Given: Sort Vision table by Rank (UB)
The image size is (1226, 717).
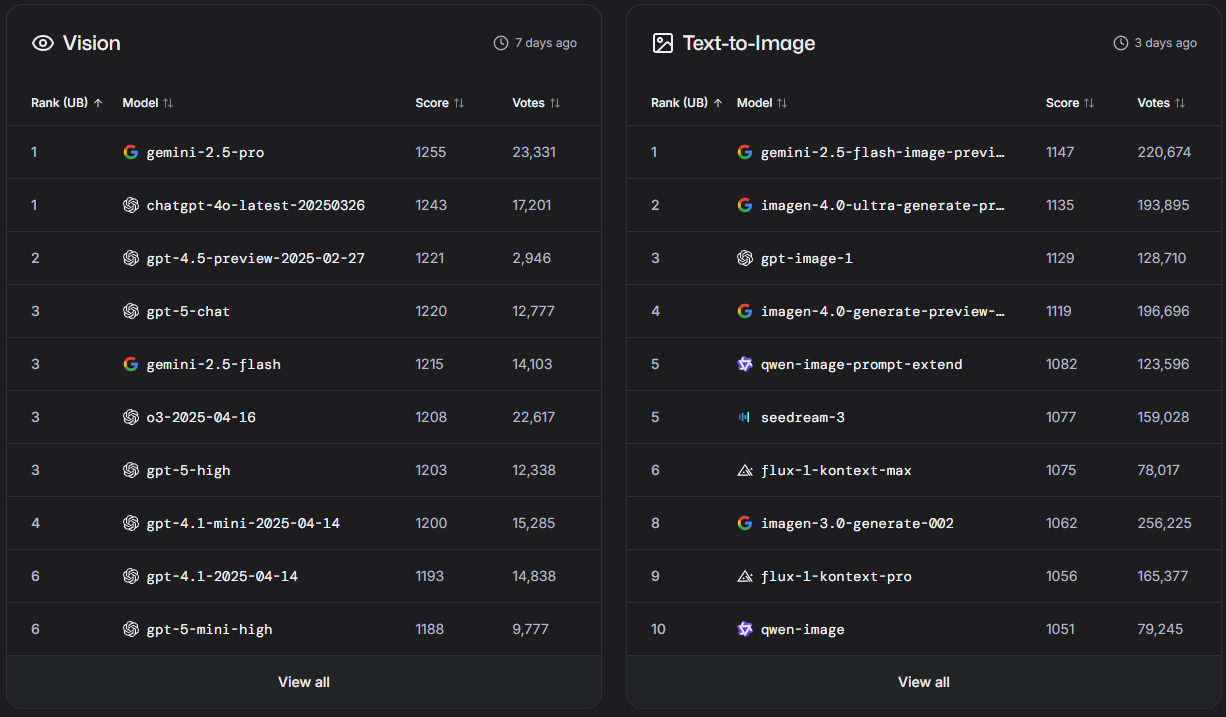Looking at the screenshot, I should [x=67, y=103].
